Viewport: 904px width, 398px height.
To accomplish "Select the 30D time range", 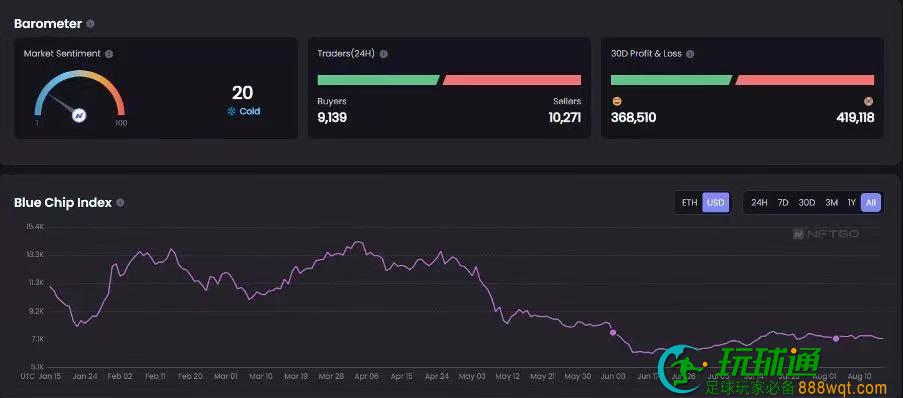I will click(x=807, y=202).
